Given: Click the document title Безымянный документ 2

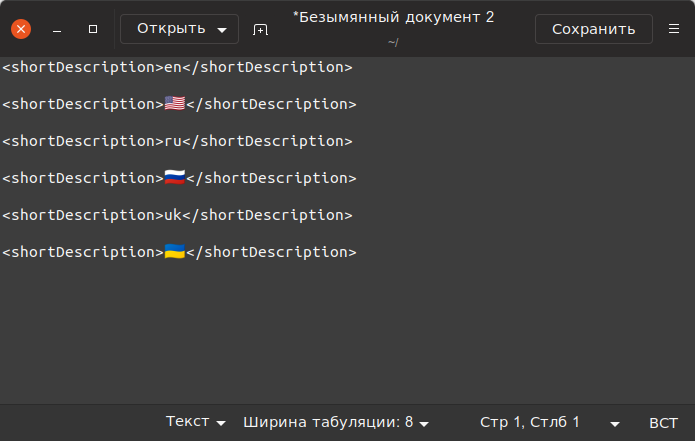Looking at the screenshot, I should (x=393, y=17).
